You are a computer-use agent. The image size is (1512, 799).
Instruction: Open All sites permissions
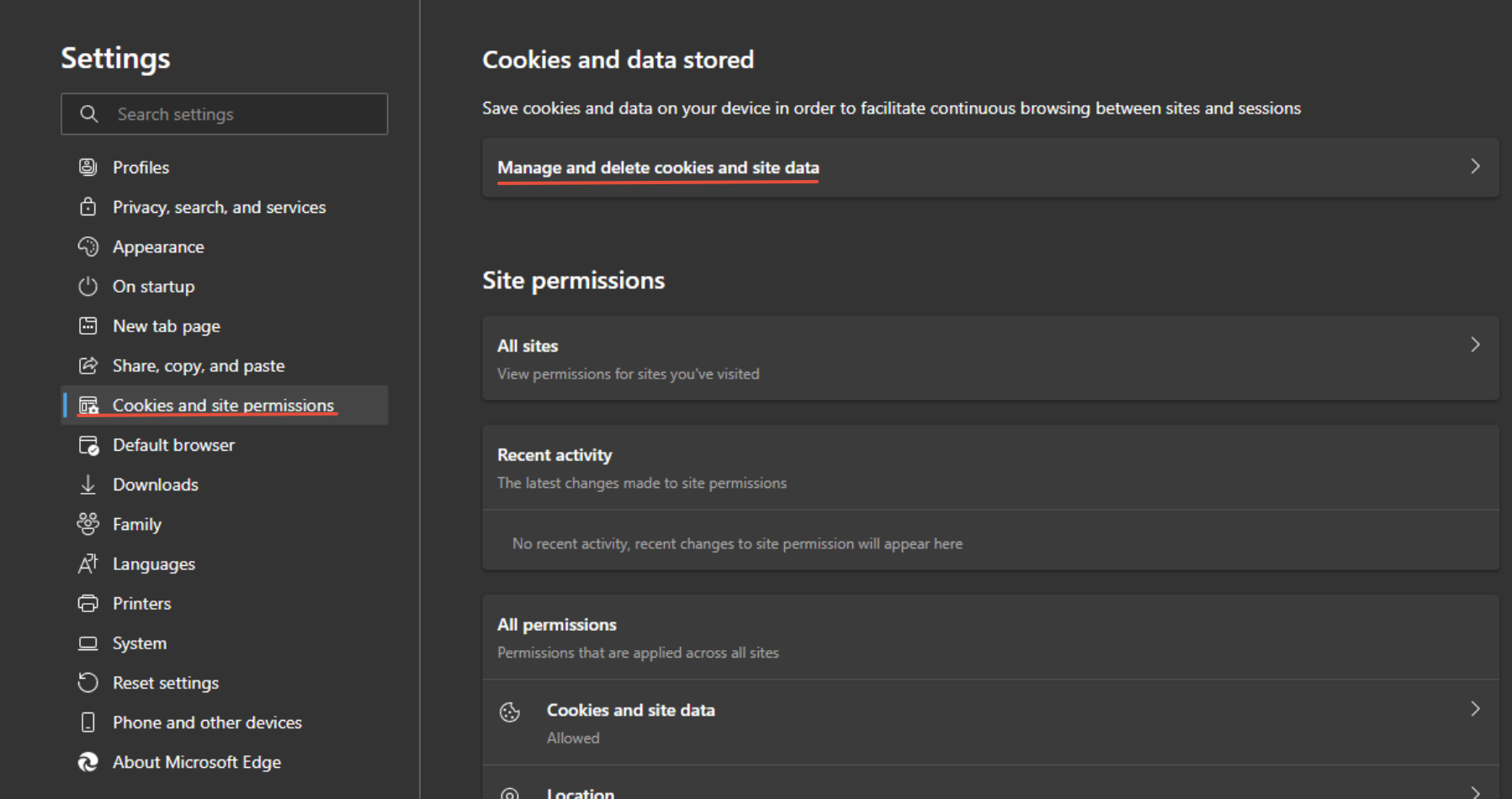(990, 358)
